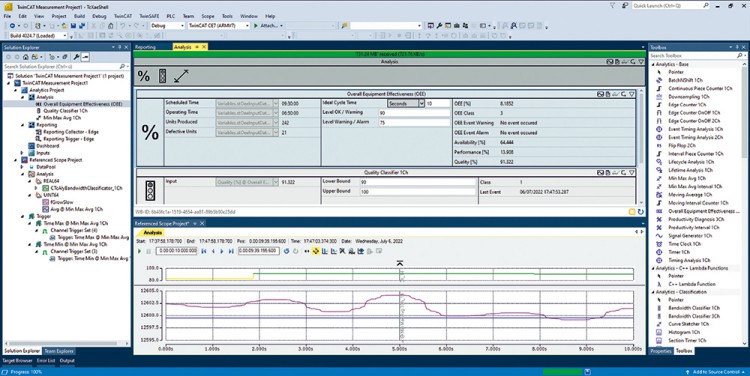Screen dimensions: 750x376
Task: Click the Lower Bound input field
Action: click(418, 182)
